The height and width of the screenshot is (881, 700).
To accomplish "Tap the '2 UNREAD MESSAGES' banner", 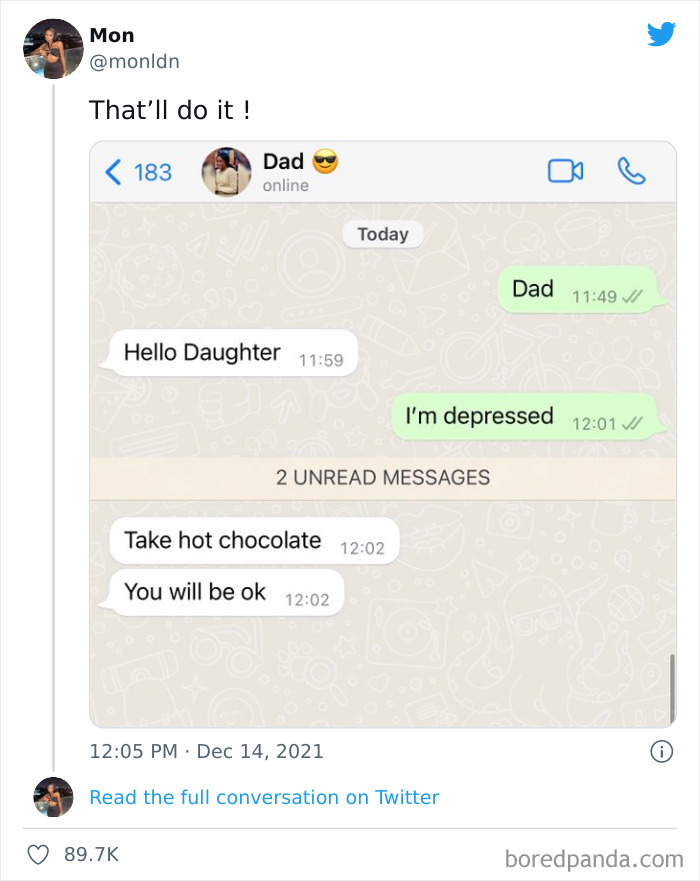I will (382, 477).
